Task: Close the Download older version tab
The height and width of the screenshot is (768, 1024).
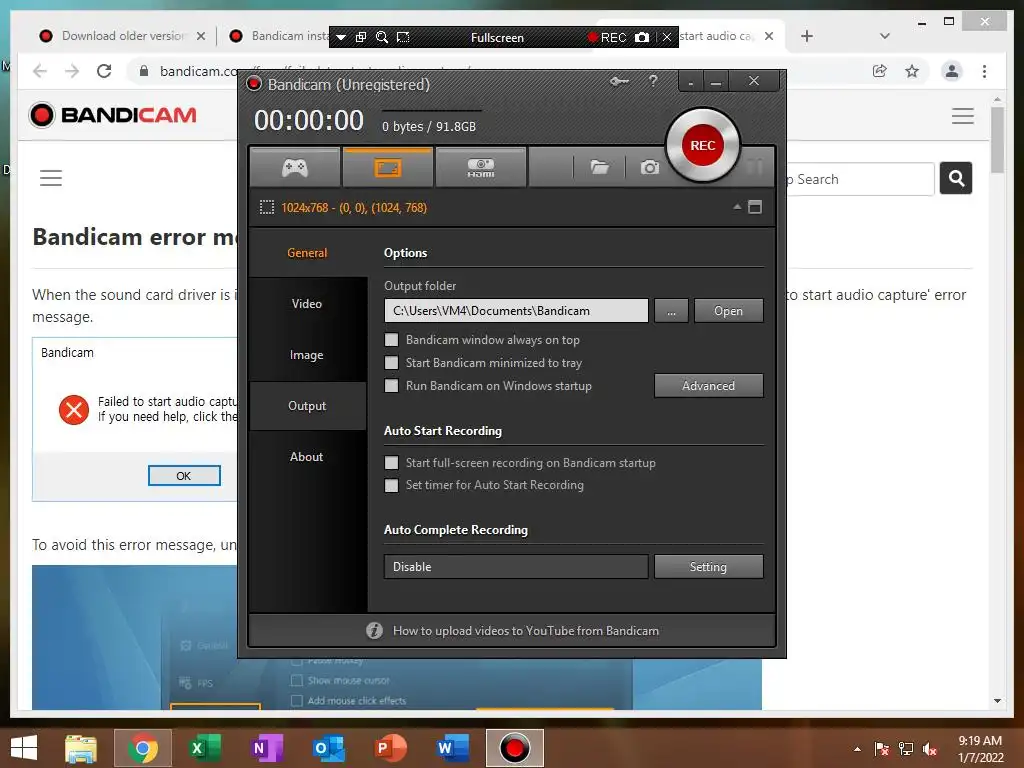Action: 201,36
